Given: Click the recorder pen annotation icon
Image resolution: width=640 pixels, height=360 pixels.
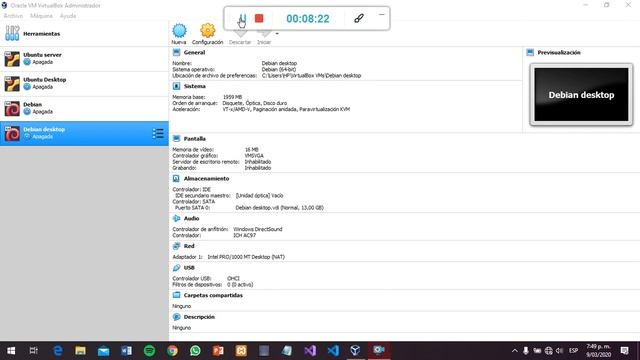Looking at the screenshot, I should coord(359,18).
